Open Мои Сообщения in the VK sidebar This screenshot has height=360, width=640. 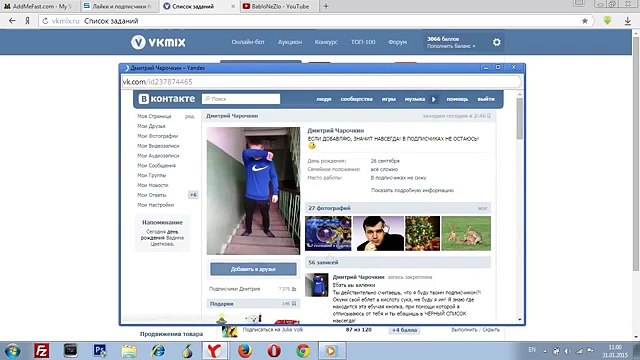[156, 165]
